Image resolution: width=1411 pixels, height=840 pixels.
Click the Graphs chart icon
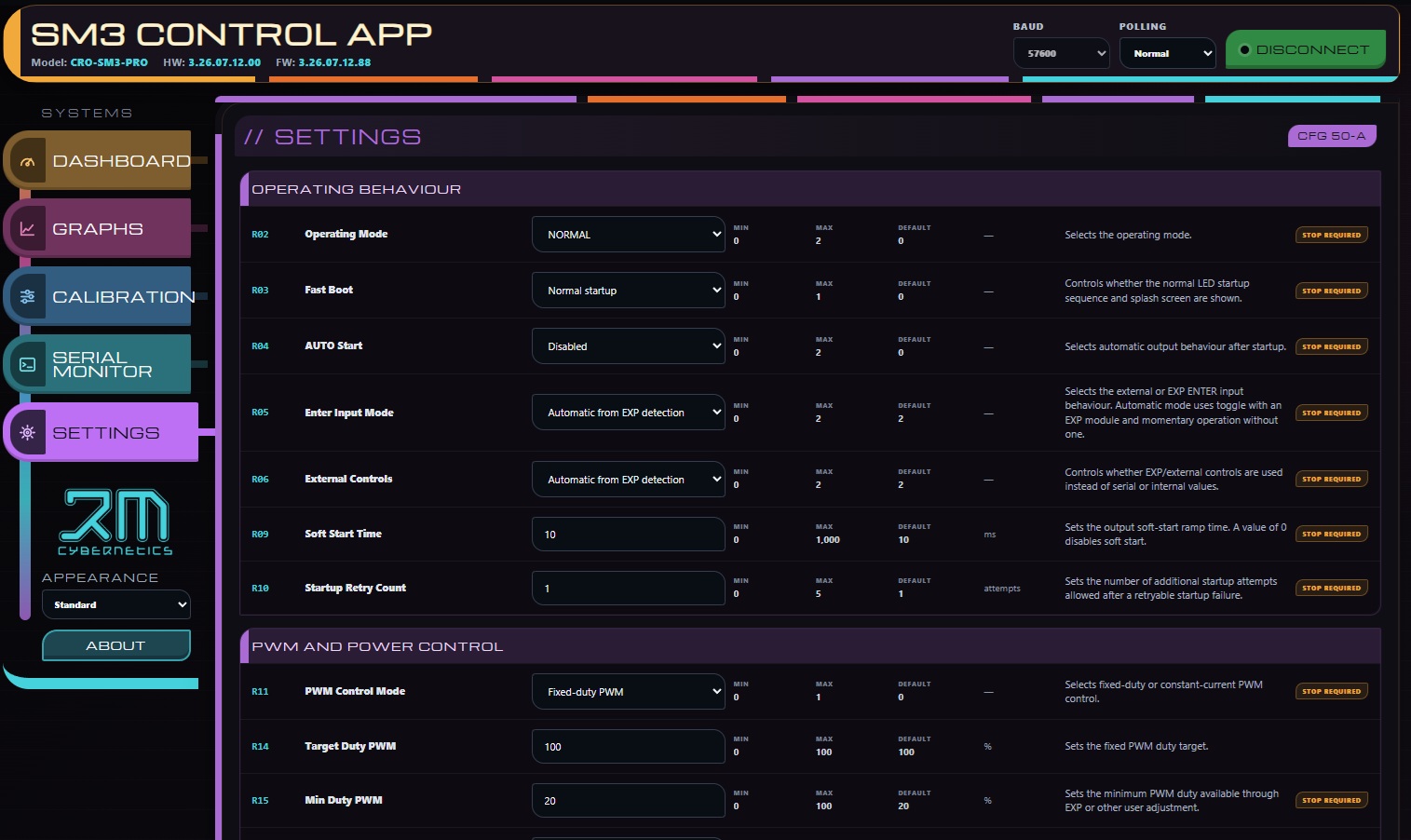tap(27, 229)
